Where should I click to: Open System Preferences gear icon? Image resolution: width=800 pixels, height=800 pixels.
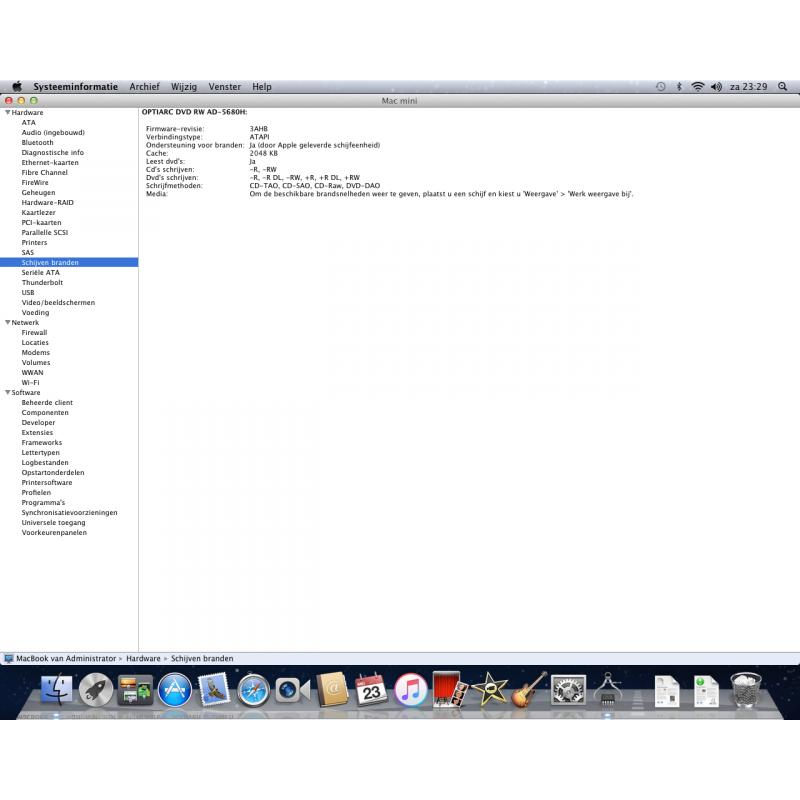(568, 690)
